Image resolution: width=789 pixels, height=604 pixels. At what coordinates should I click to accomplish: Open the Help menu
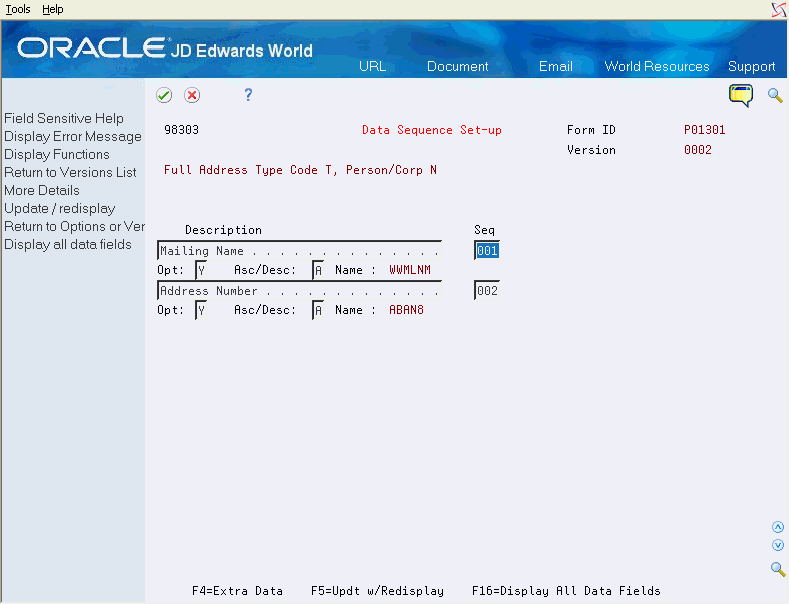pos(53,9)
